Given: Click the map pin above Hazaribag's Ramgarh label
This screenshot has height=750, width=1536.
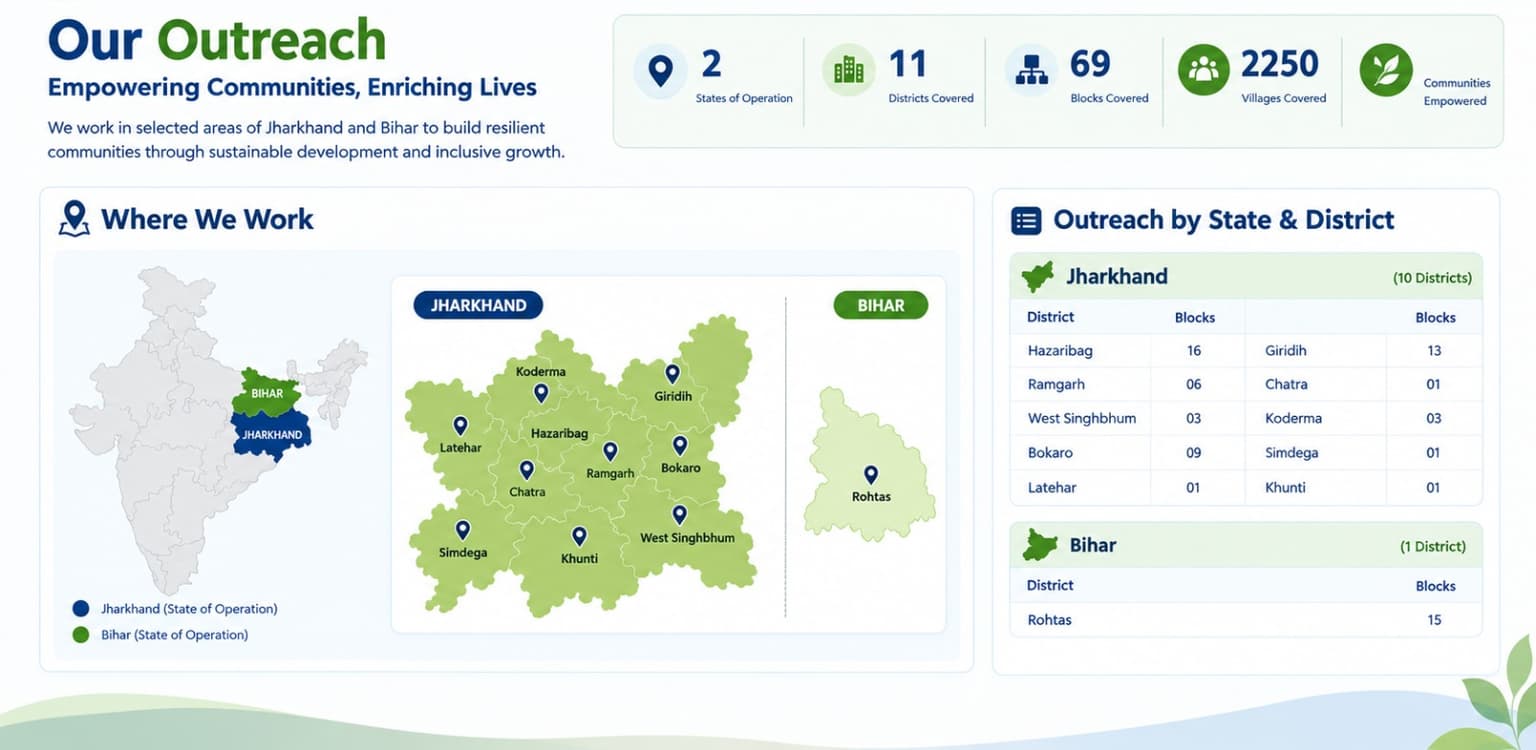Looking at the screenshot, I should (x=610, y=452).
